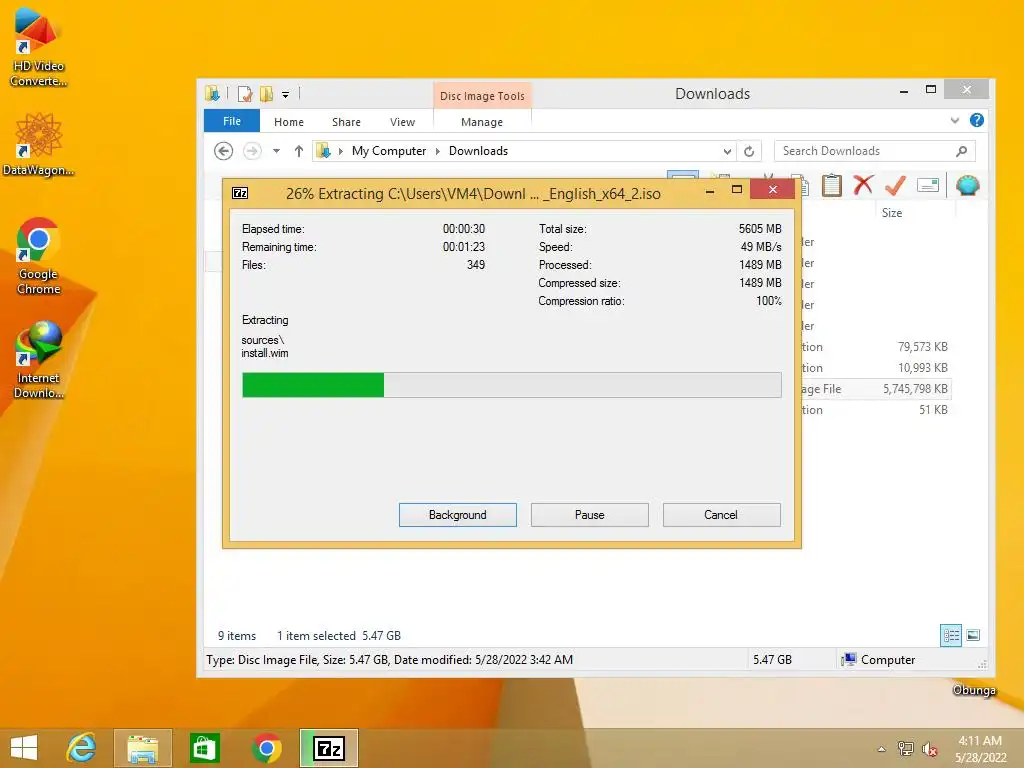Click the muted volume tray icon
Screen dimensions: 1024x768
coord(929,749)
